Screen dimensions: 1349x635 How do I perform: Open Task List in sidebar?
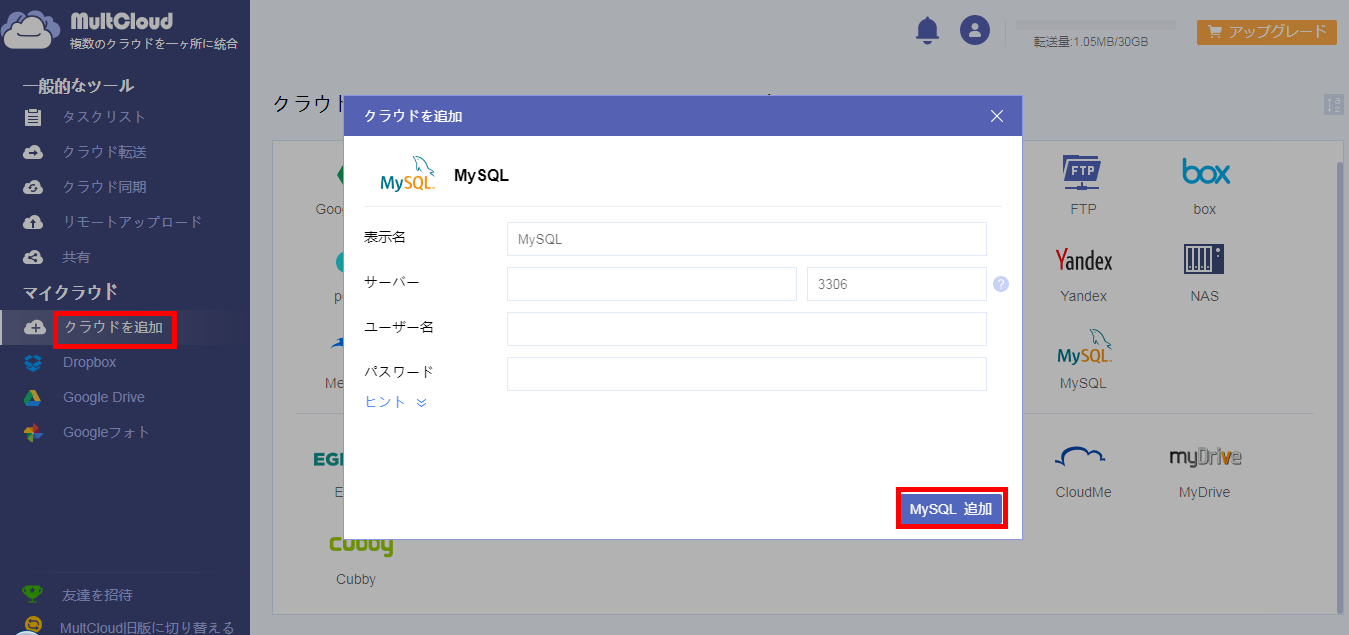pyautogui.click(x=104, y=117)
